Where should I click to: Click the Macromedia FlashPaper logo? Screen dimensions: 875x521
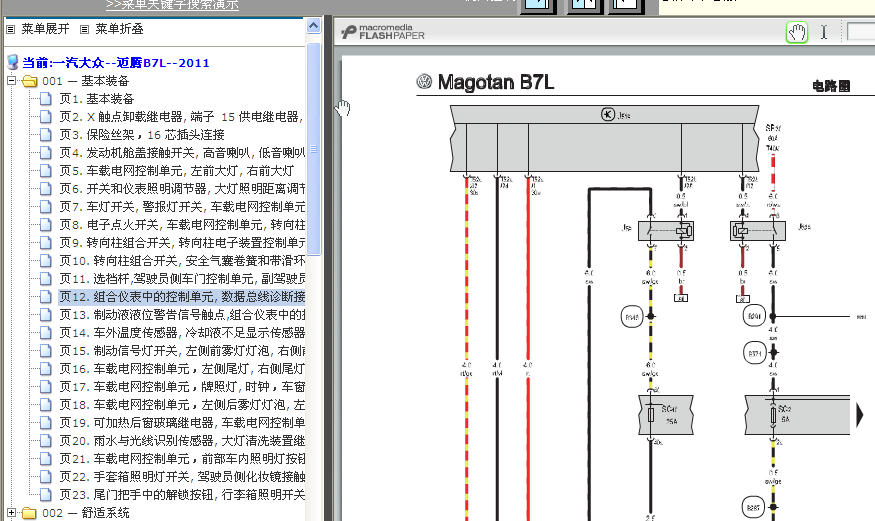(383, 32)
